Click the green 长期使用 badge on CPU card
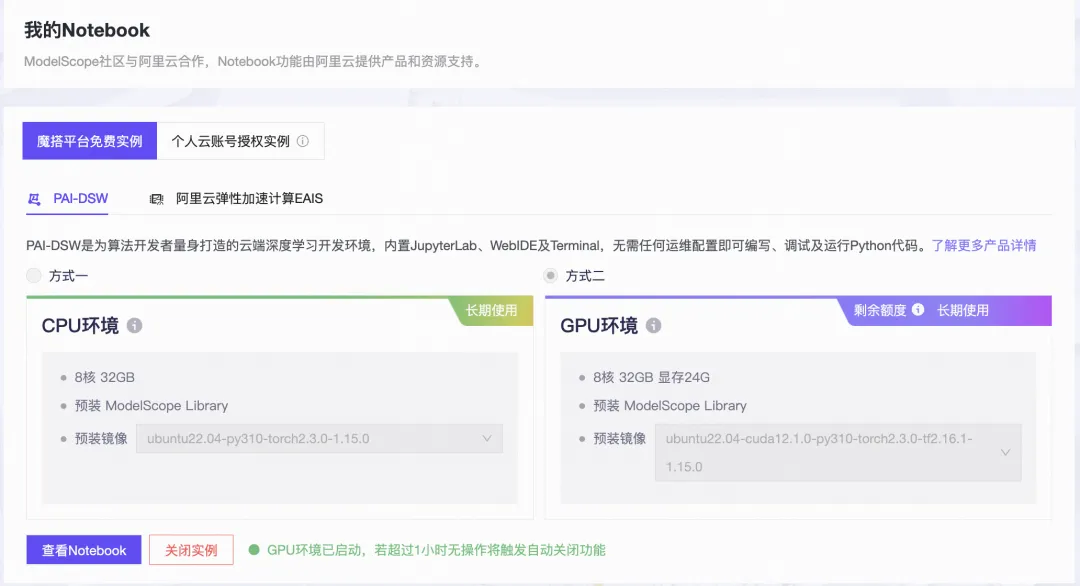The image size is (1080, 586). [491, 311]
